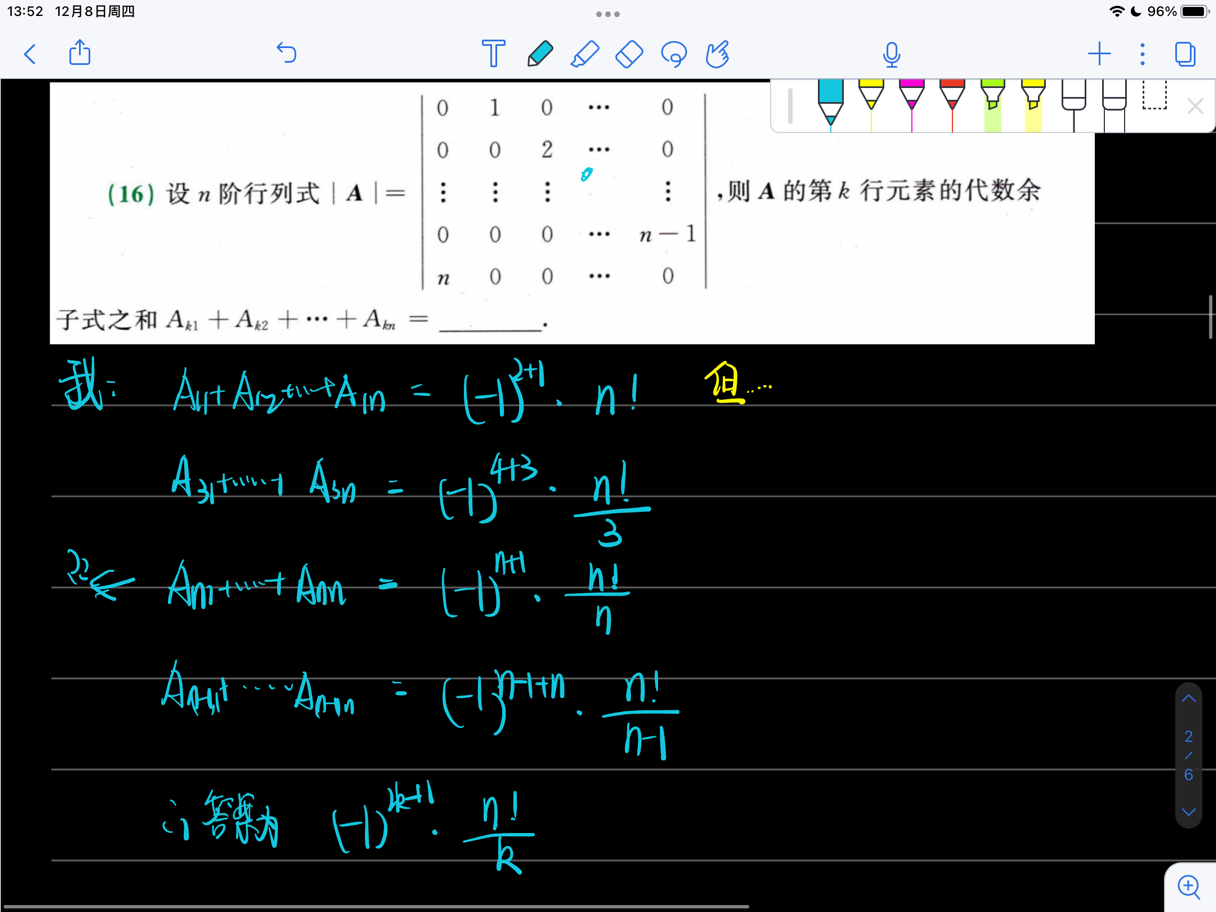Activate the Lasso selection tool
This screenshot has width=1216, height=912.
(x=673, y=54)
